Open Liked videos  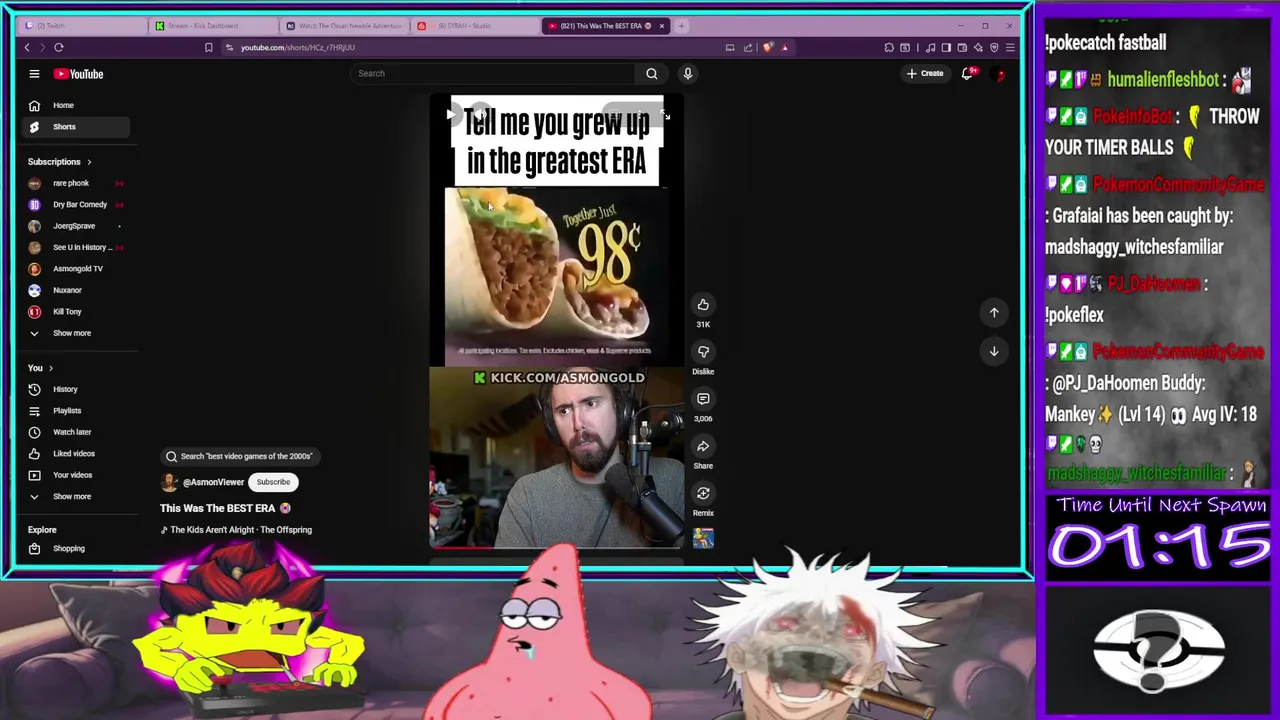pos(75,454)
